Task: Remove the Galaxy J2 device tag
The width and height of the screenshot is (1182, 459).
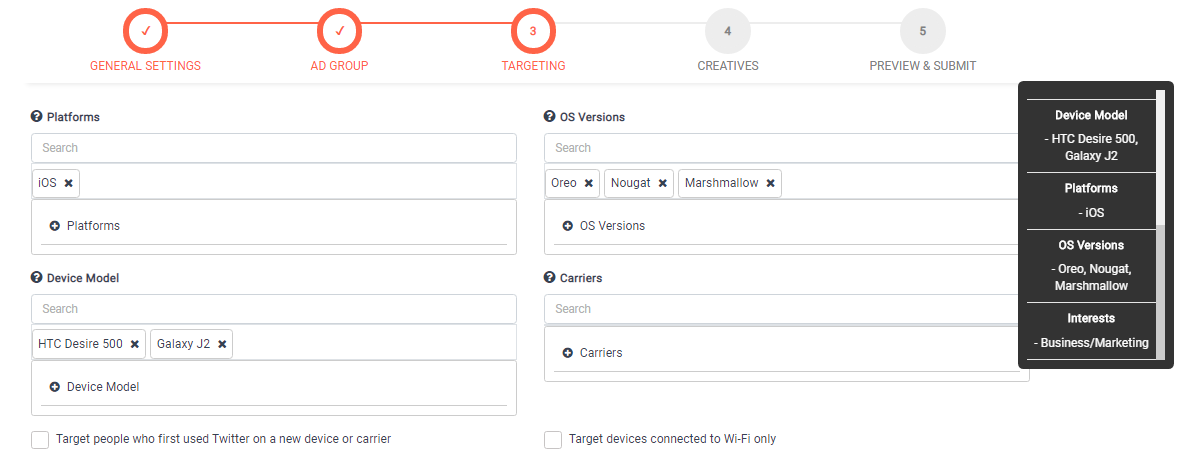Action: tap(222, 344)
